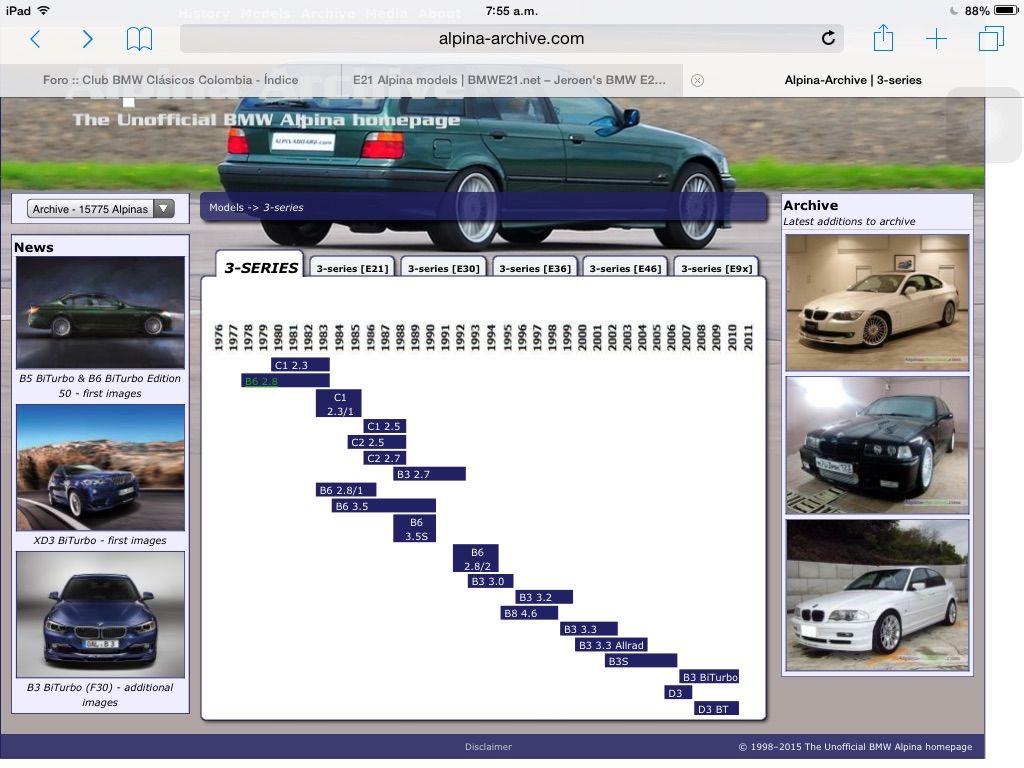Open the B6 2.8/2 model bar
Image resolution: width=1024 pixels, height=768 pixels.
(475, 558)
